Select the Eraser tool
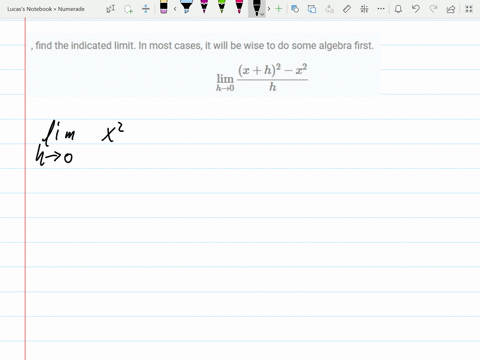The width and height of the screenshot is (480, 360). [164, 7]
